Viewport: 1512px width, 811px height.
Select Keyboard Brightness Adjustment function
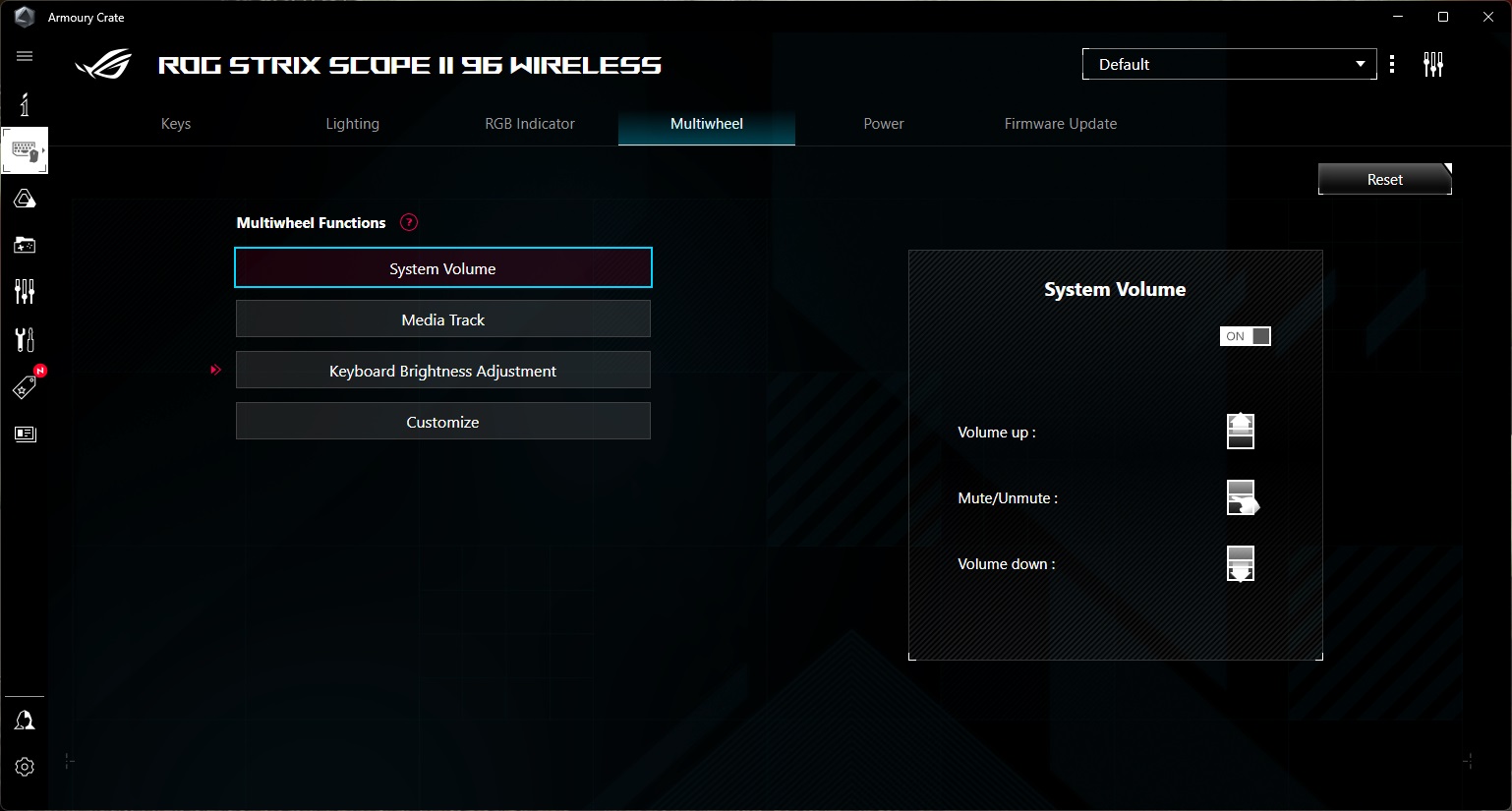coord(443,371)
